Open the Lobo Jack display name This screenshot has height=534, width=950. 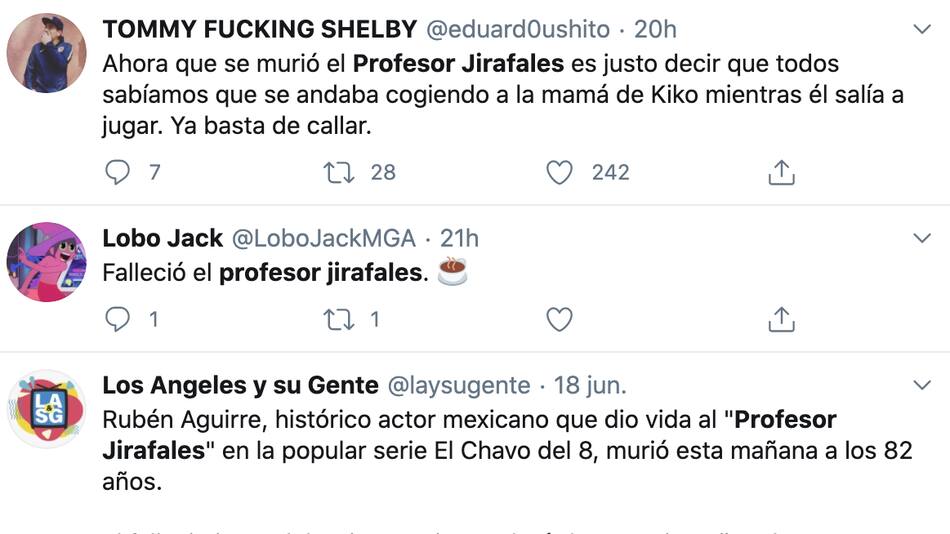pyautogui.click(x=162, y=238)
